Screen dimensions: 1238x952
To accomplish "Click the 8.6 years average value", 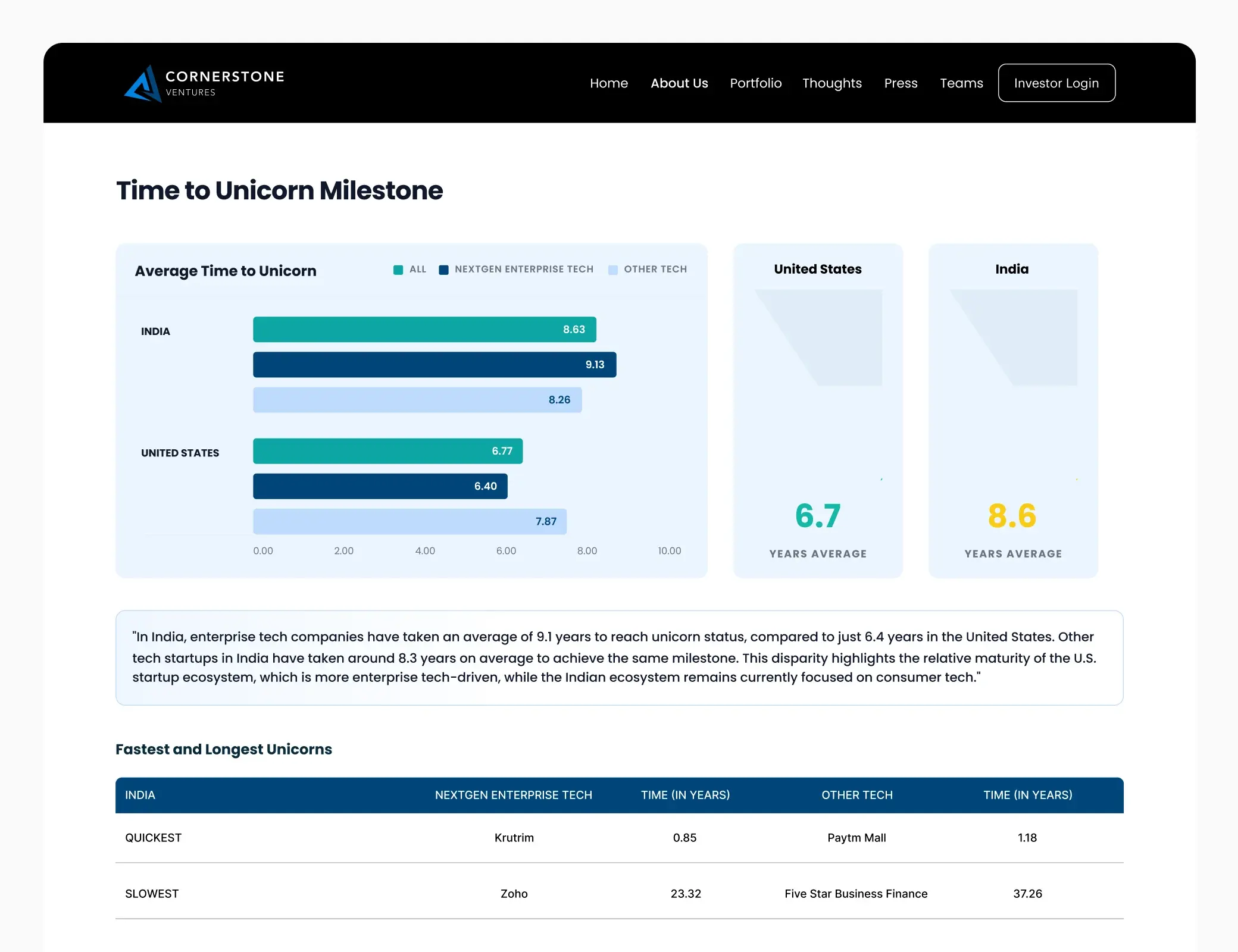I will click(1012, 516).
